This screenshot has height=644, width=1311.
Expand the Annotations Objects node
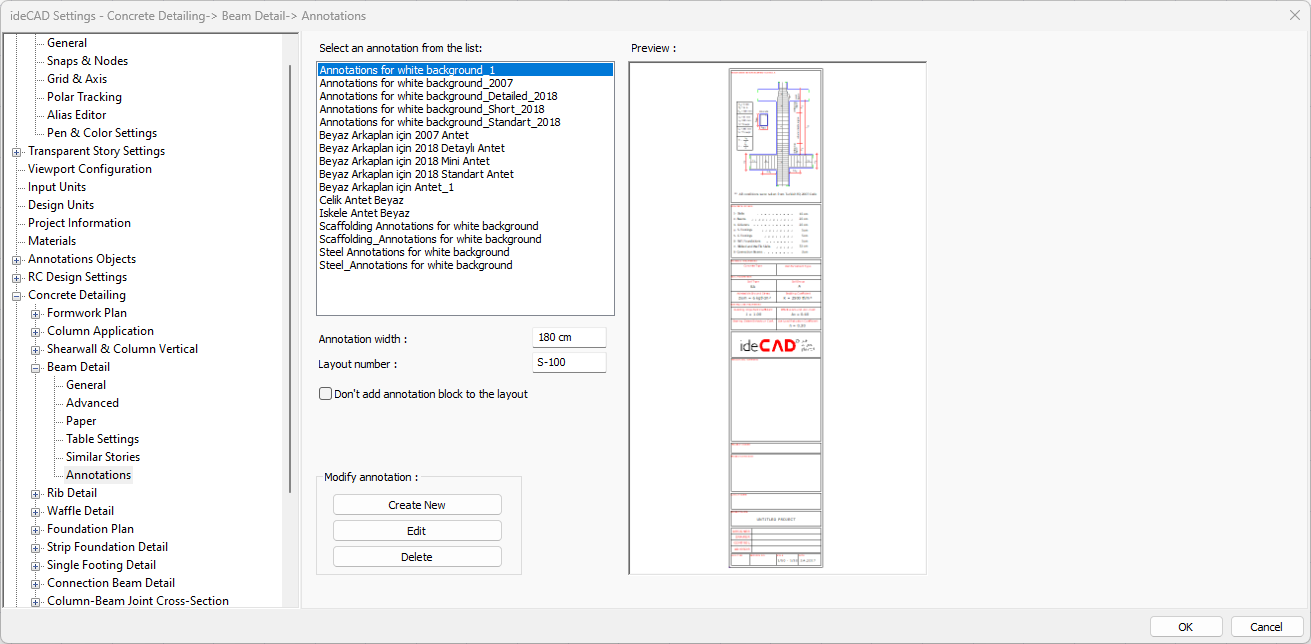coord(17,260)
